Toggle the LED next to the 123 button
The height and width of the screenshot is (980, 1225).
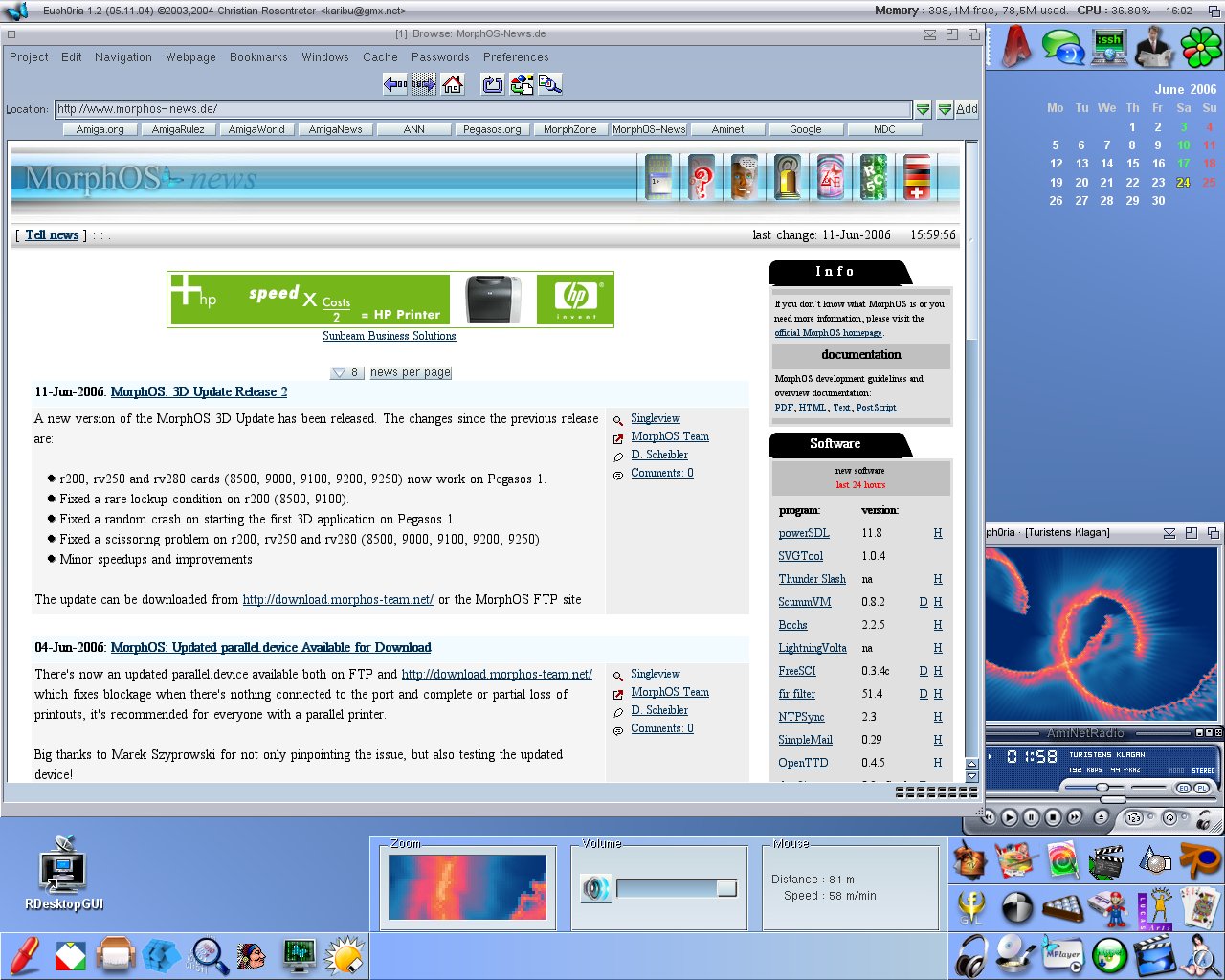[x=1149, y=818]
